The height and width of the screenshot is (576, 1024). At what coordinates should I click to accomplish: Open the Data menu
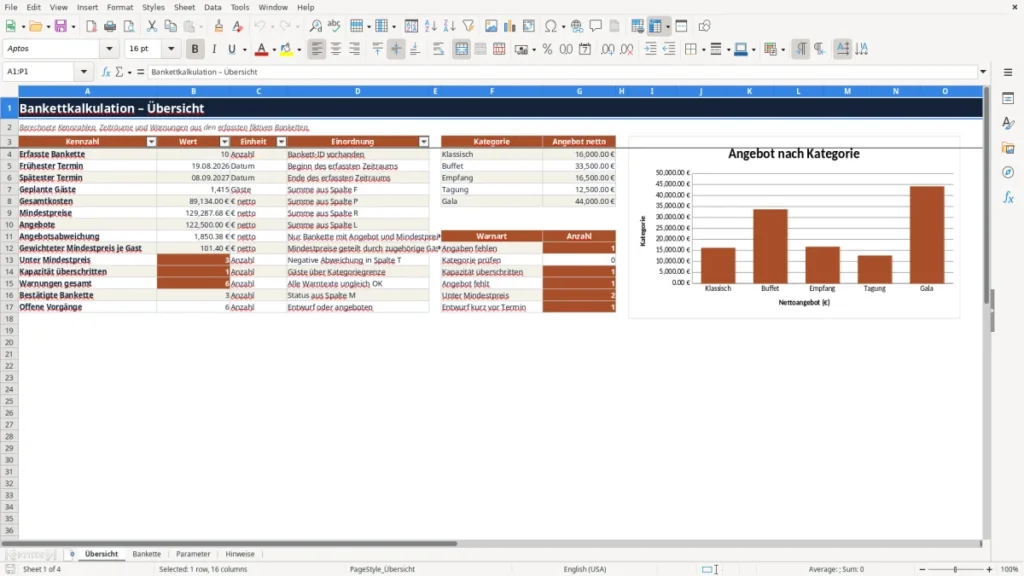pyautogui.click(x=213, y=7)
